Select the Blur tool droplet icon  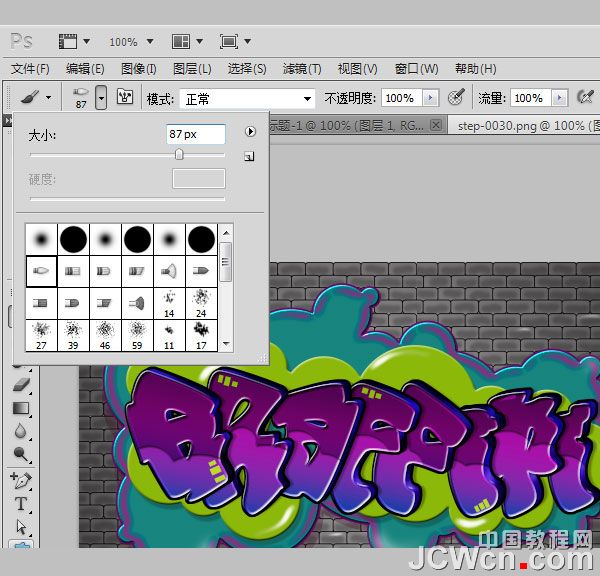click(22, 431)
